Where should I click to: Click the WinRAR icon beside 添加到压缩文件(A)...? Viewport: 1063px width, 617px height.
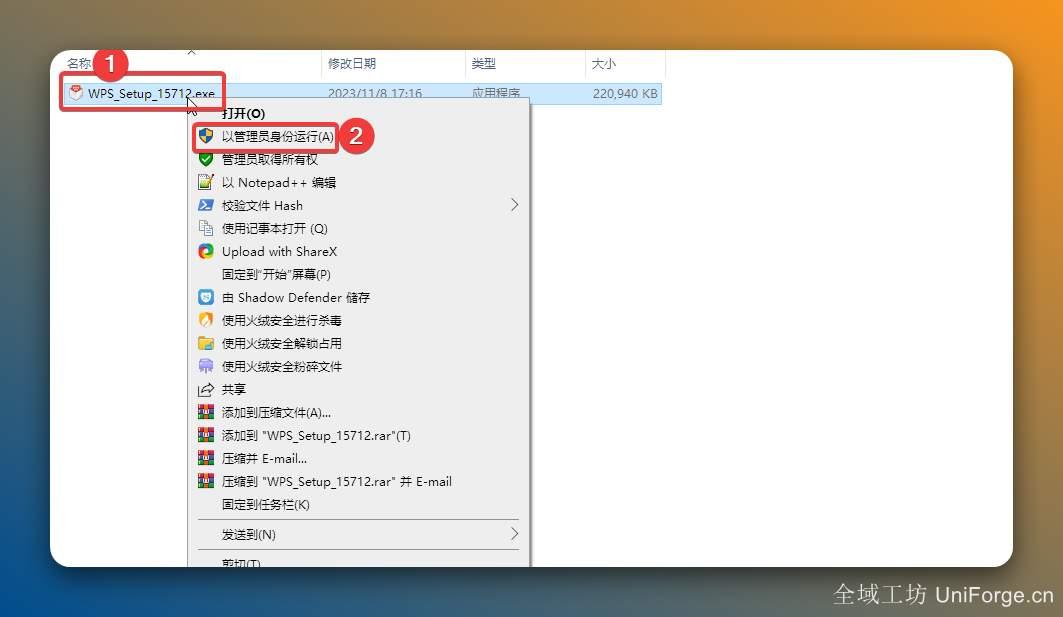206,412
